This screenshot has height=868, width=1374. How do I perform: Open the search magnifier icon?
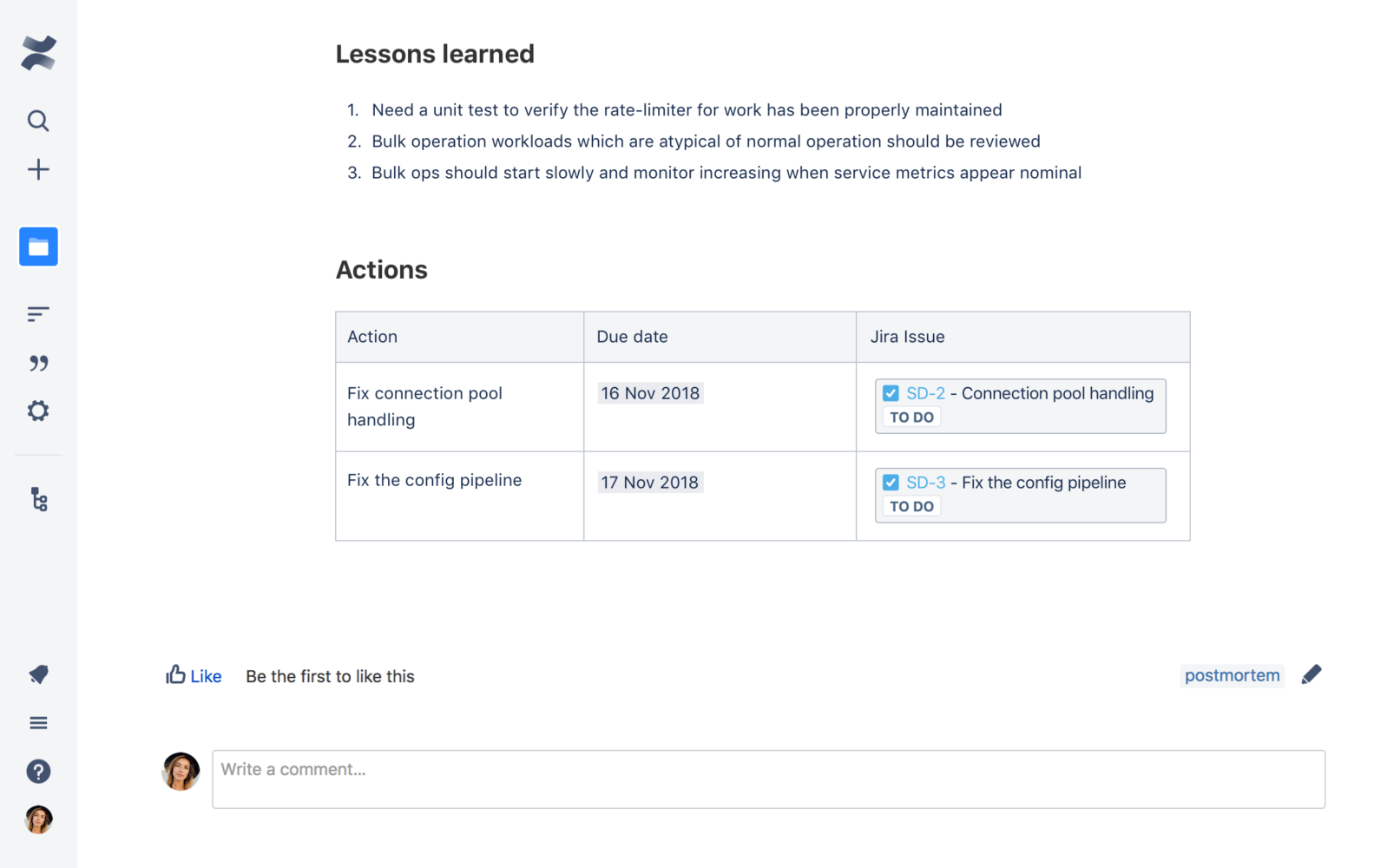click(x=38, y=121)
